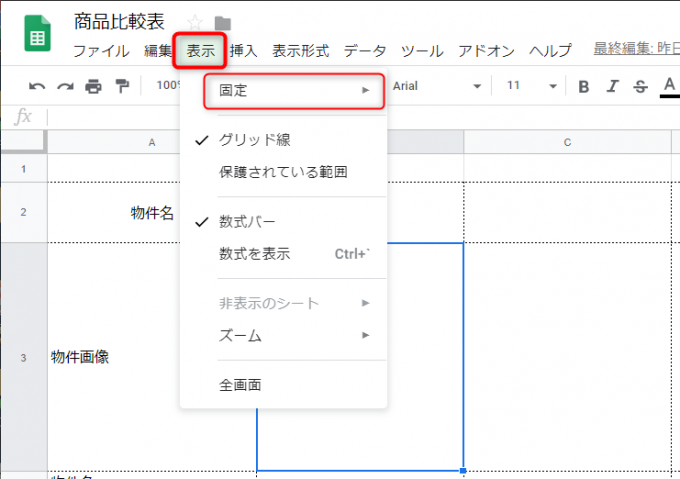The height and width of the screenshot is (479, 680).
Task: Toggle italic formatting
Action: (x=612, y=86)
